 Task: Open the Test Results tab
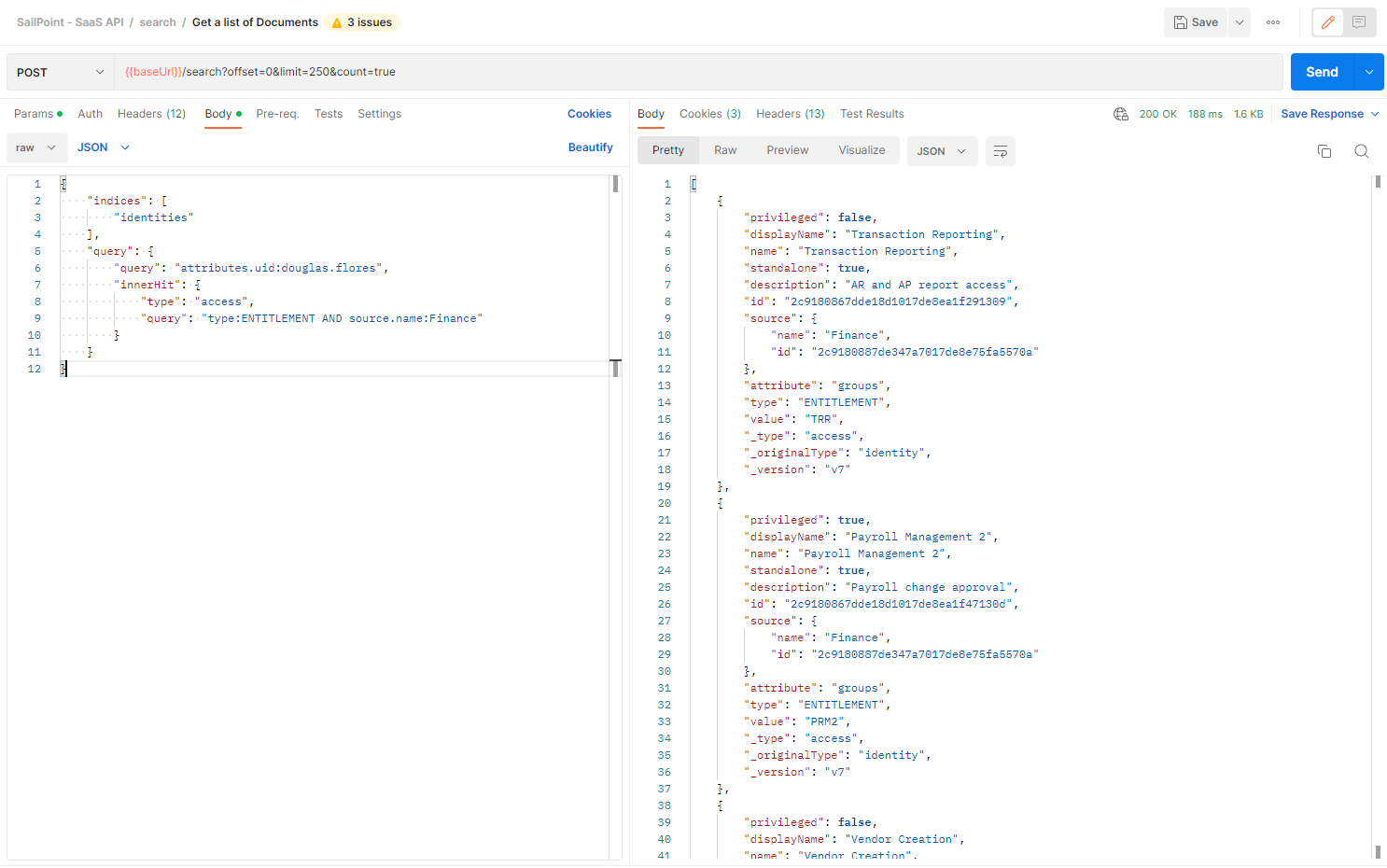(871, 113)
